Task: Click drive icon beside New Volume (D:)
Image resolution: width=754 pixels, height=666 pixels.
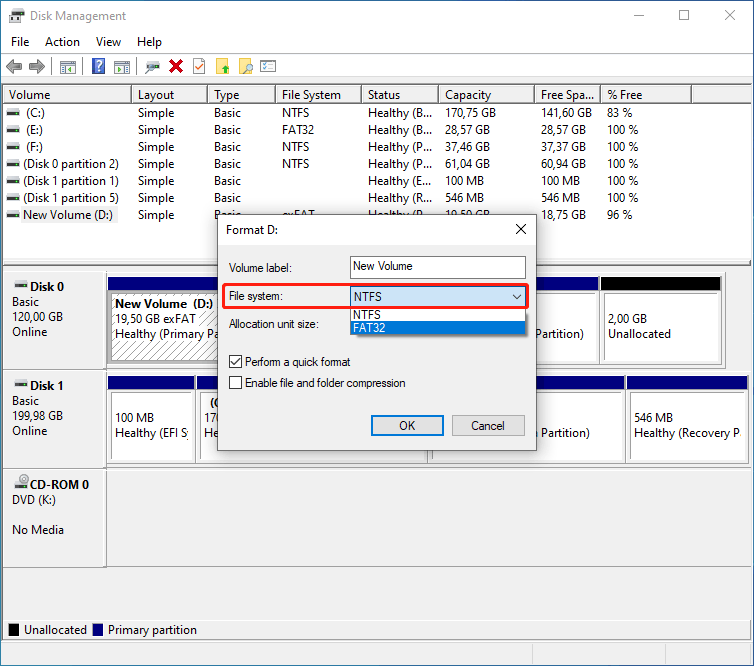Action: (13, 215)
